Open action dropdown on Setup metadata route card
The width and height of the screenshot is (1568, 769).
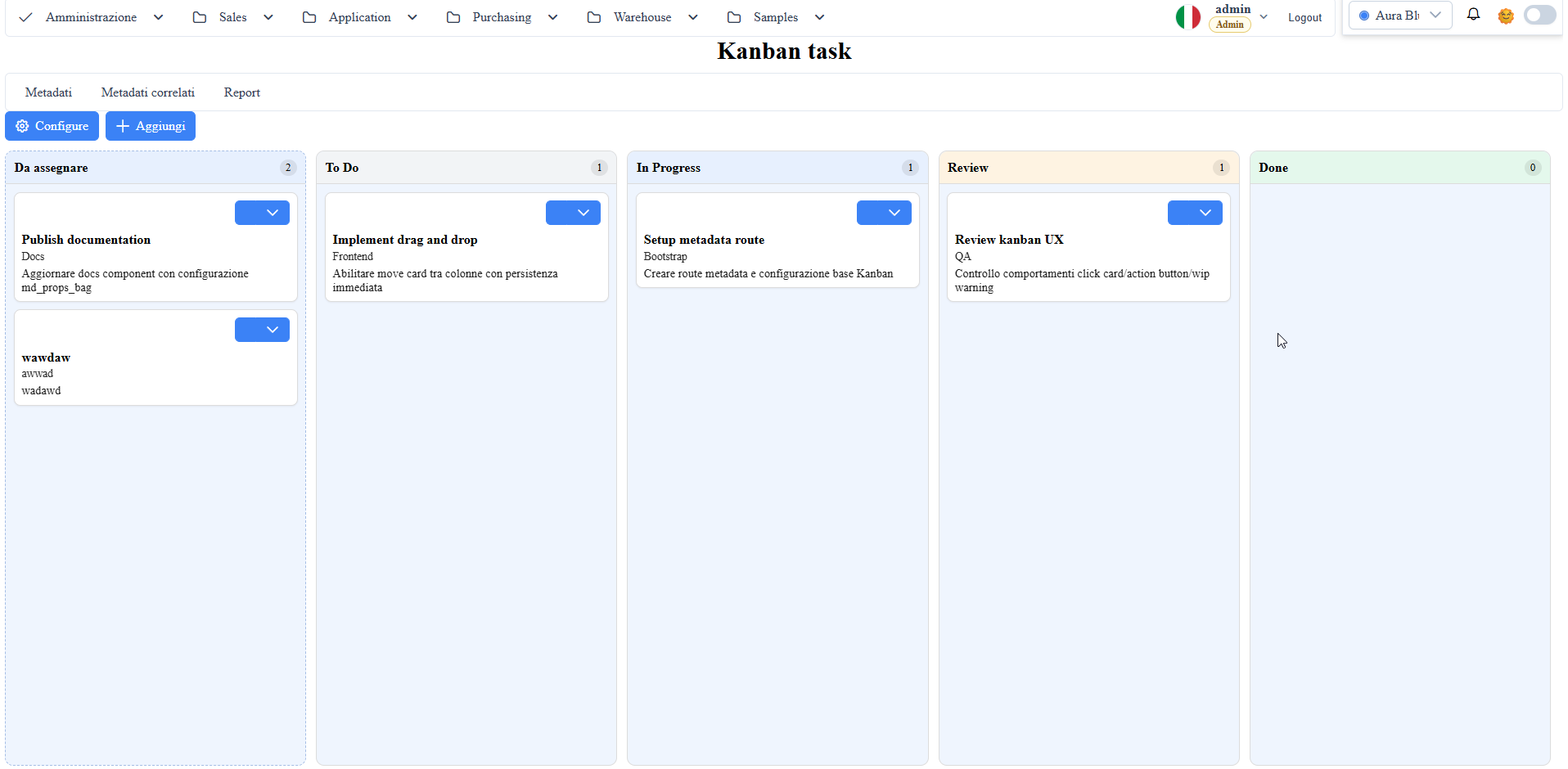884,213
